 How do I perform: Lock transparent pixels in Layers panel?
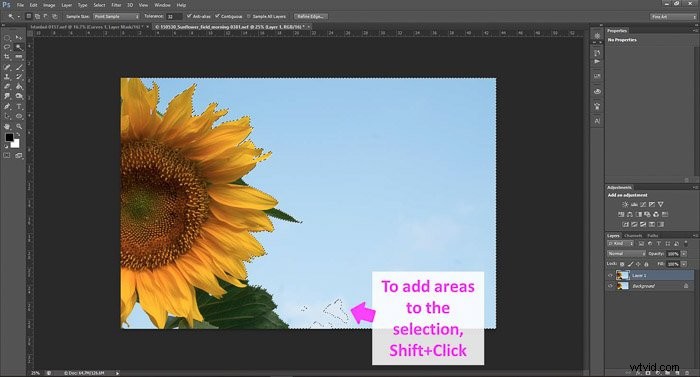[622, 264]
